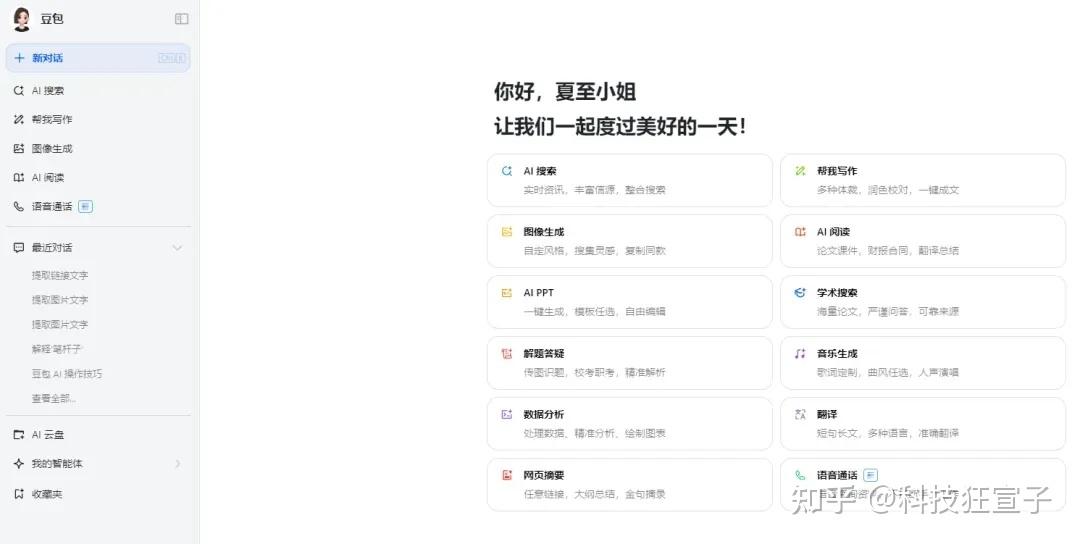Screen dimensions: 1080x544
Task: Toggle the sidebar collapse icon
Action: coord(181,19)
